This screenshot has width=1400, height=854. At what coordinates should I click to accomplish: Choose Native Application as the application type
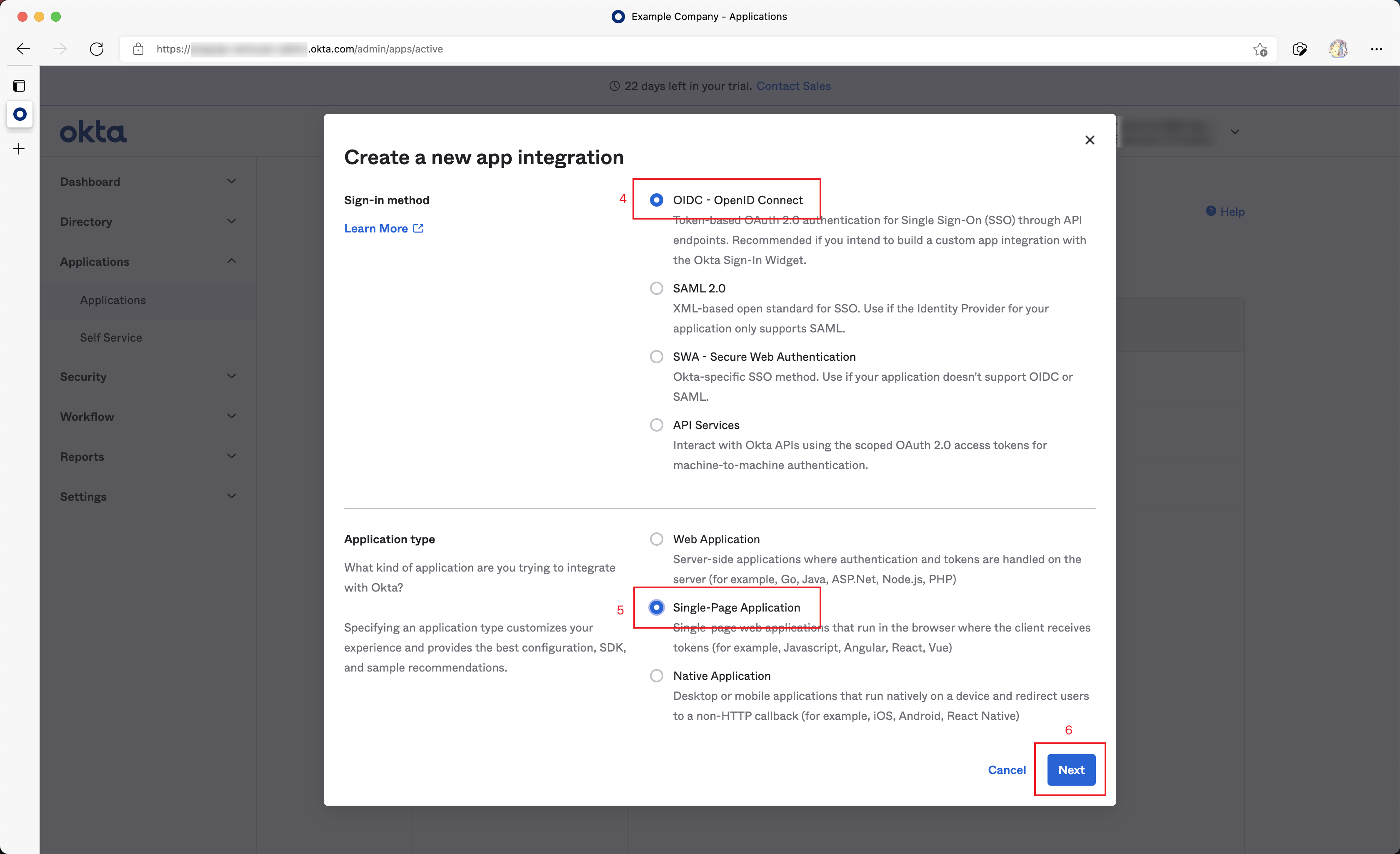(x=657, y=676)
